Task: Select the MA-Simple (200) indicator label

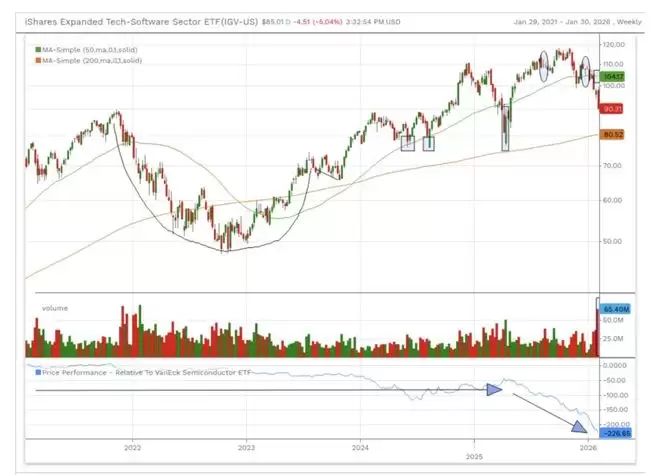Action: coord(94,61)
